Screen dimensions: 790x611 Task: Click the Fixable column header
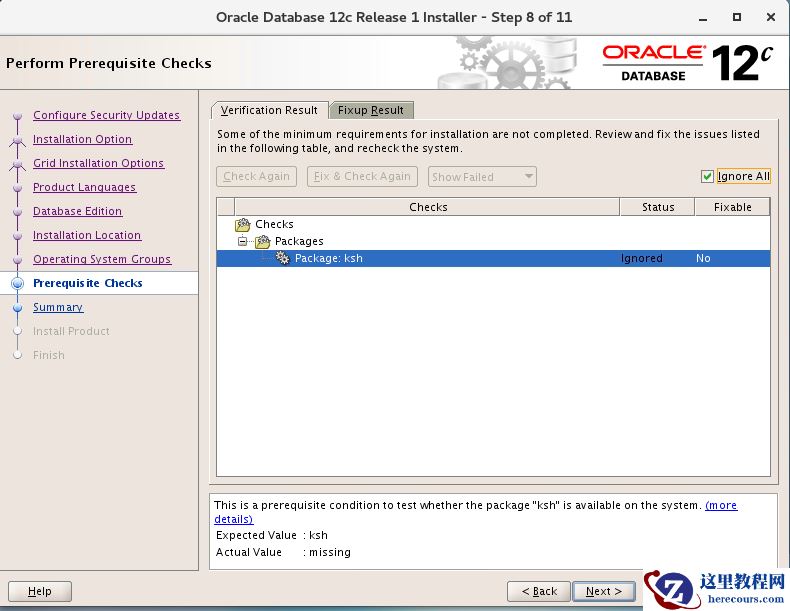(733, 207)
